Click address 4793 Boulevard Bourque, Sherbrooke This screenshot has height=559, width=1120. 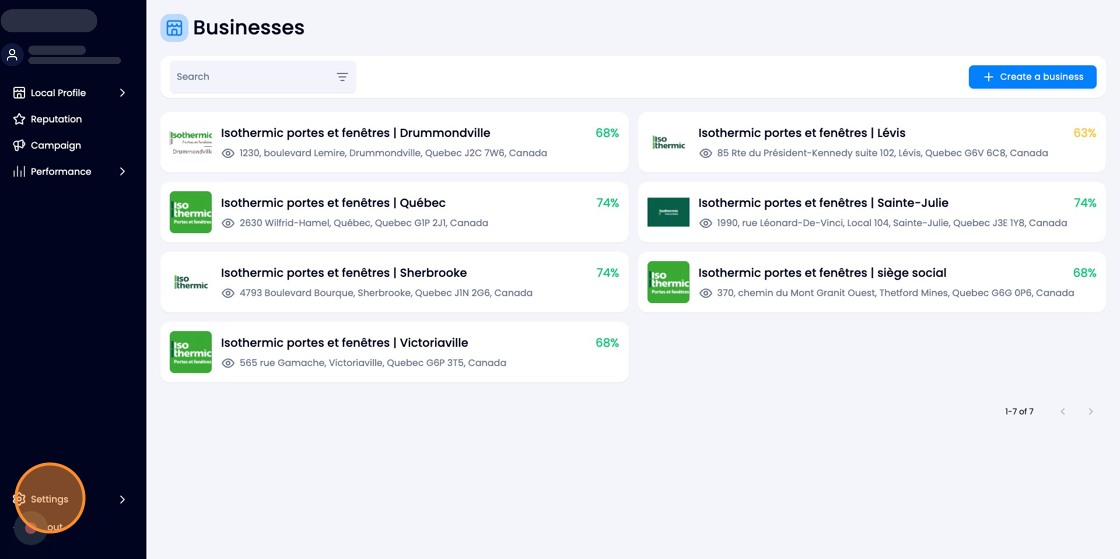(x=386, y=293)
